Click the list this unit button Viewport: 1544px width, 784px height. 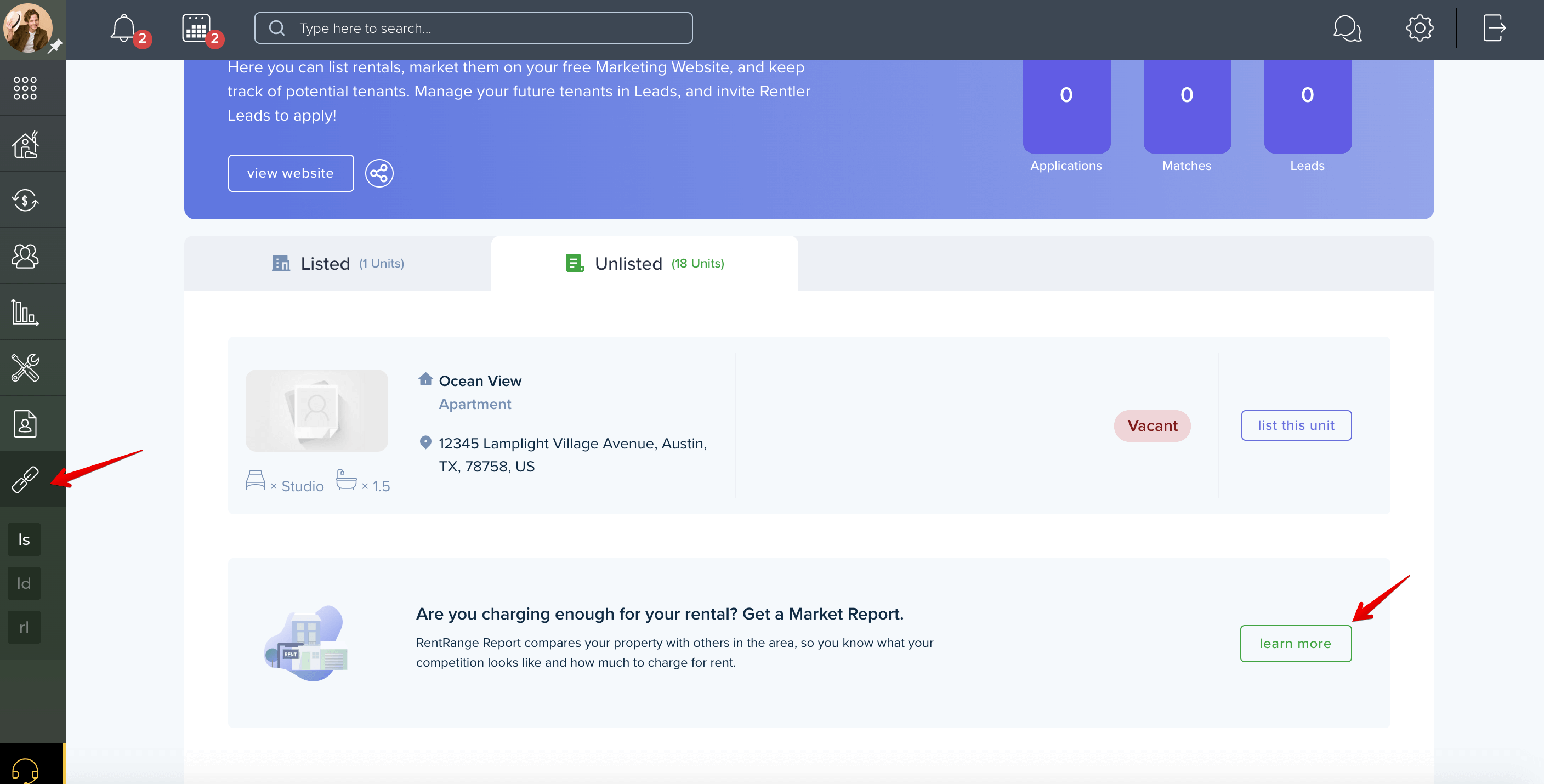tap(1296, 425)
